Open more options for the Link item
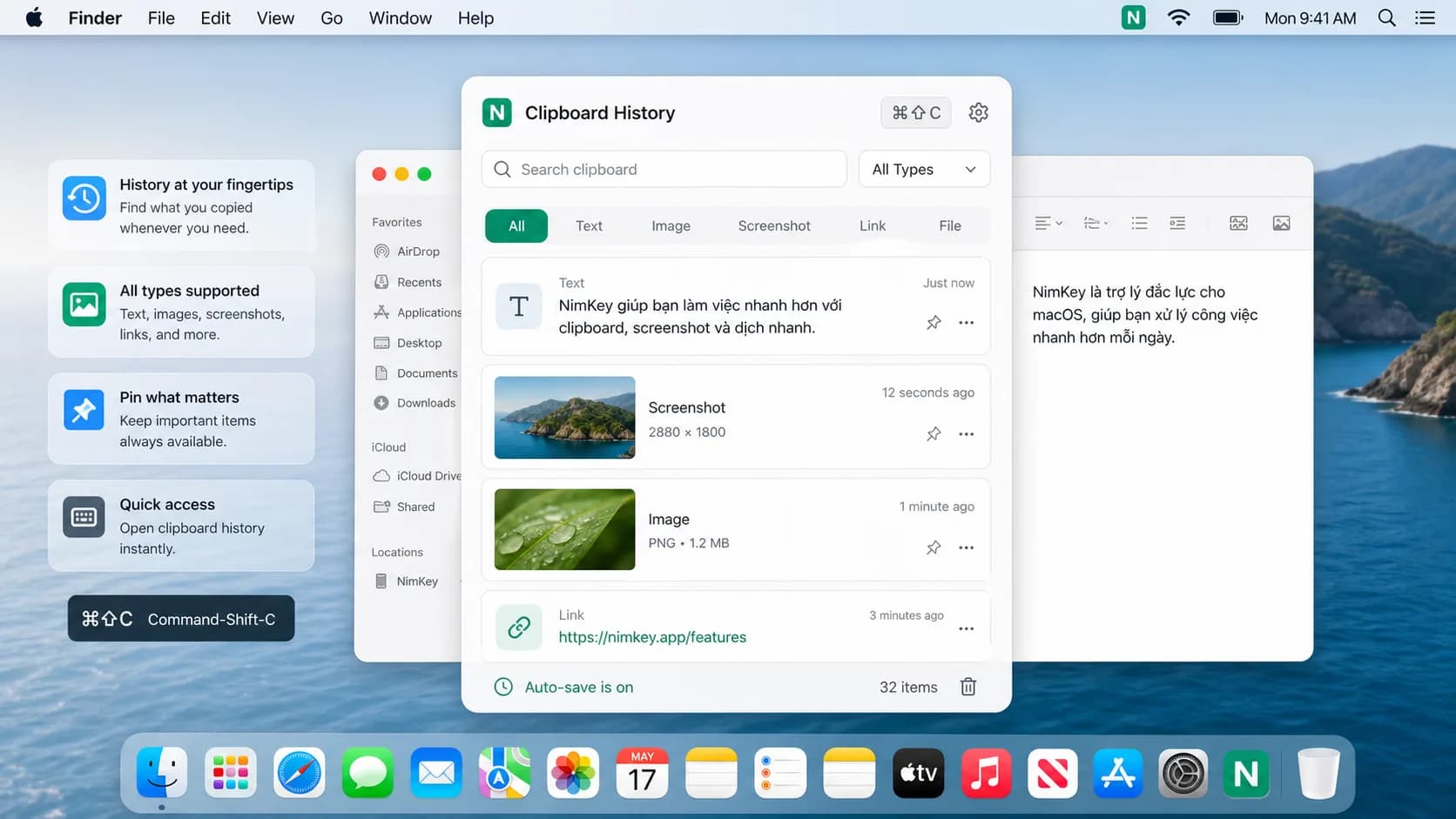 (966, 628)
